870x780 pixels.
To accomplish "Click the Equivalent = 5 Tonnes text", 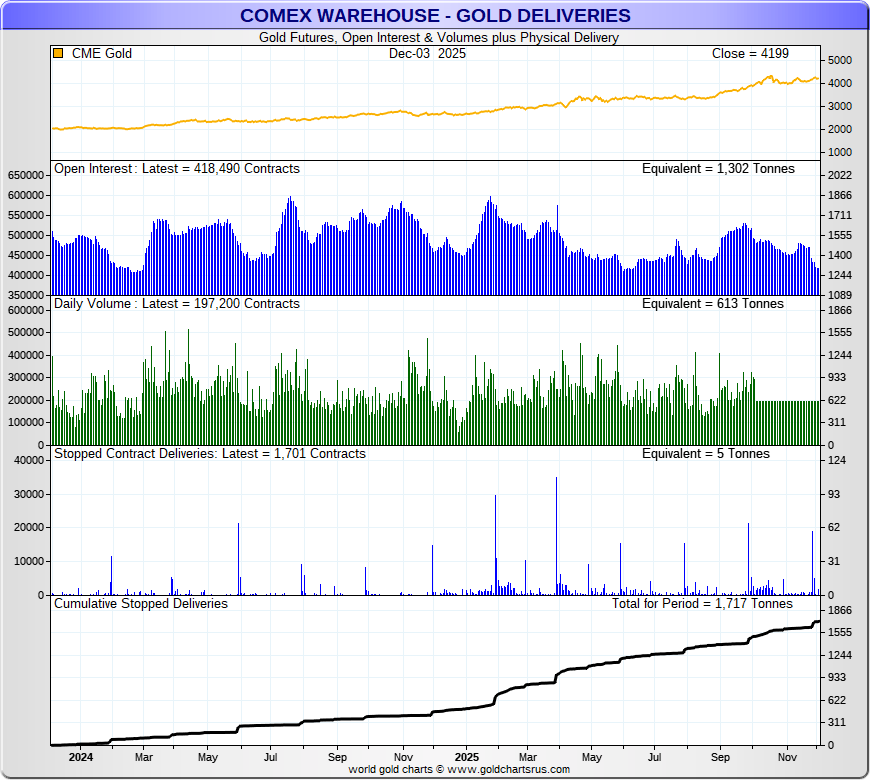I will coord(705,454).
